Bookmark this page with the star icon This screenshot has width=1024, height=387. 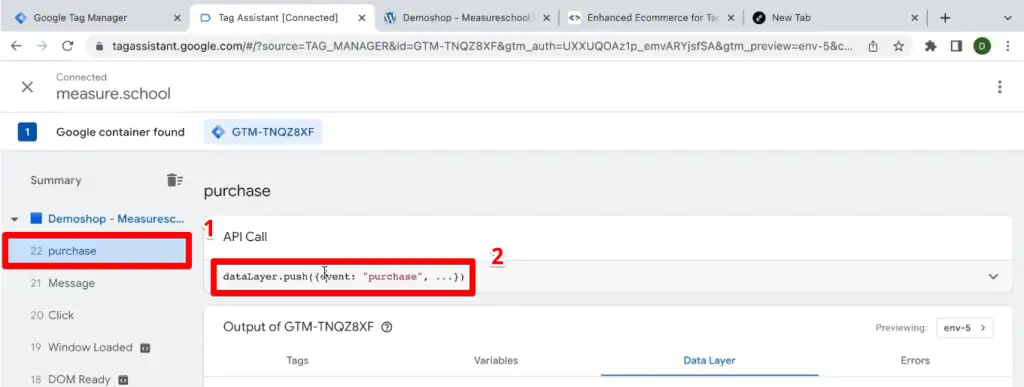click(x=899, y=46)
